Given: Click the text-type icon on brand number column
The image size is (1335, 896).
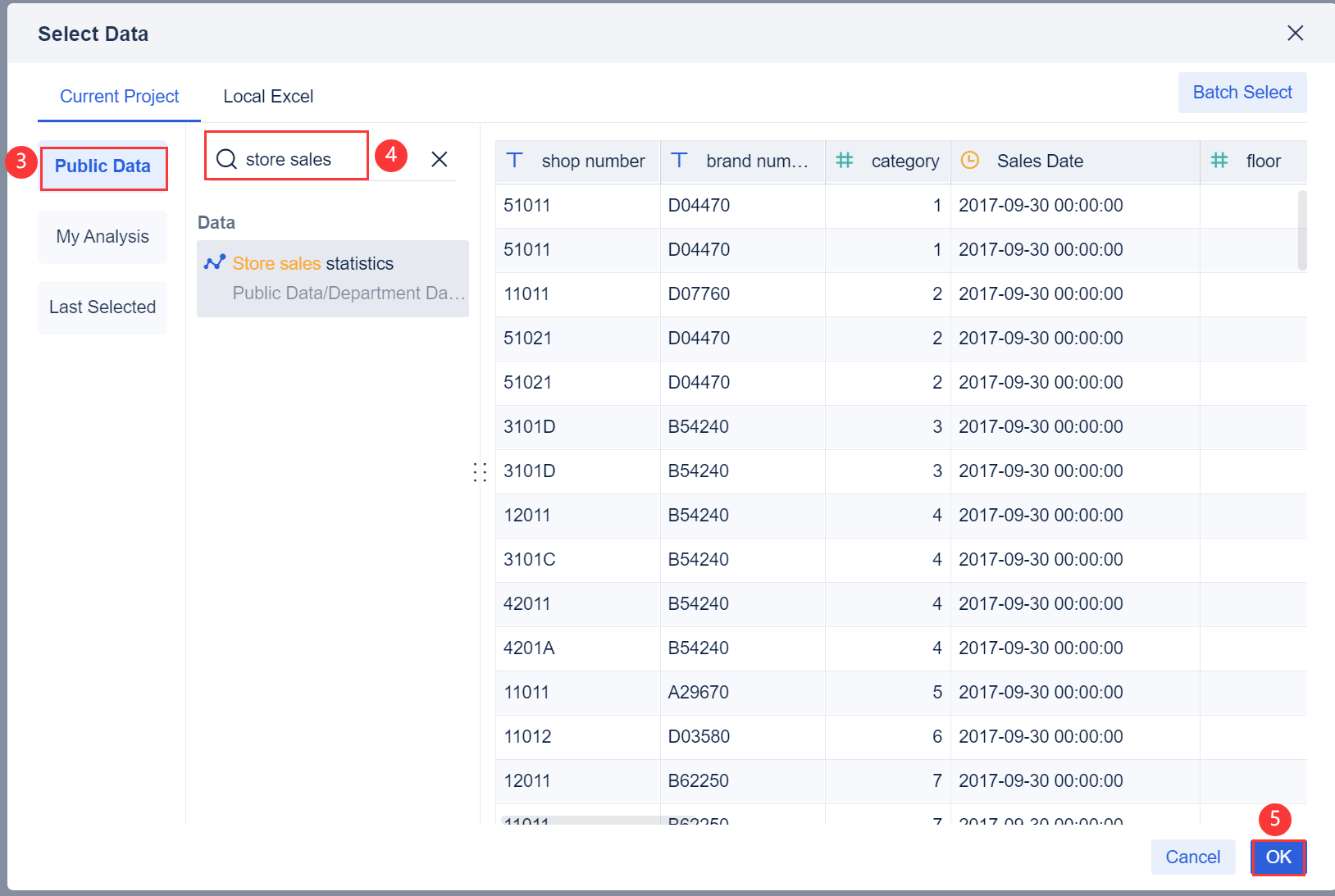Looking at the screenshot, I should [x=680, y=161].
